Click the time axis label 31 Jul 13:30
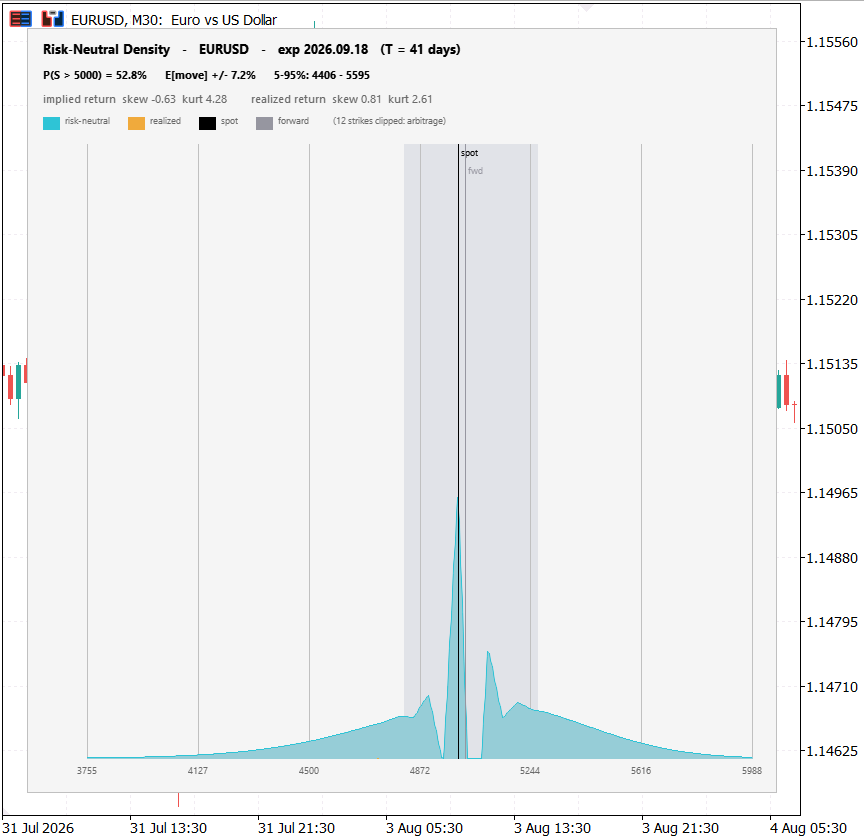Screen dimensions: 864x837 coord(168,828)
